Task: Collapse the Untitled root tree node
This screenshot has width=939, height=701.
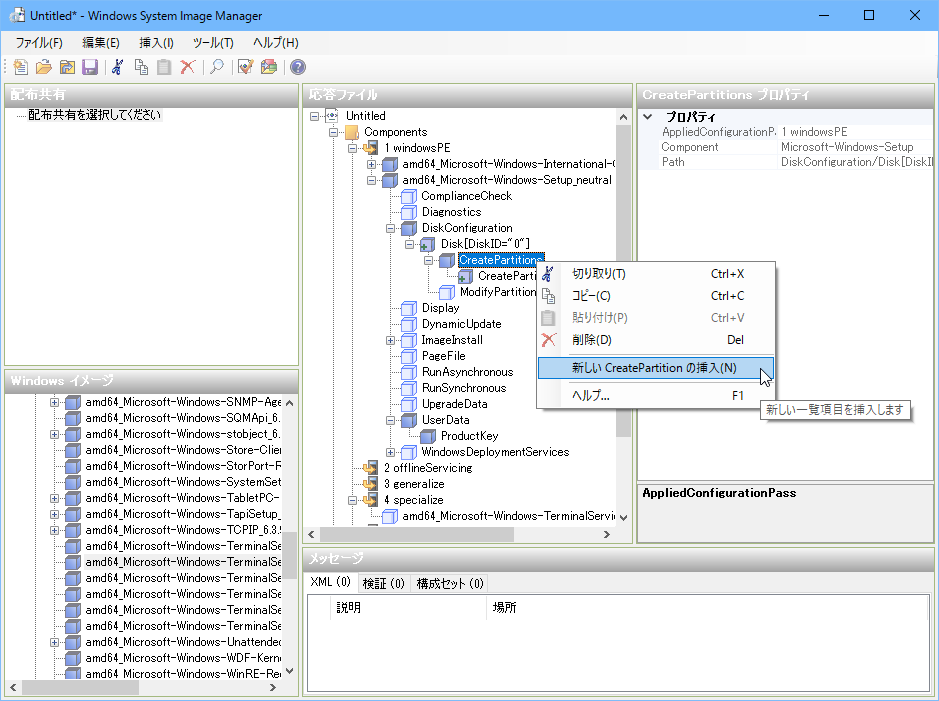Action: point(314,116)
